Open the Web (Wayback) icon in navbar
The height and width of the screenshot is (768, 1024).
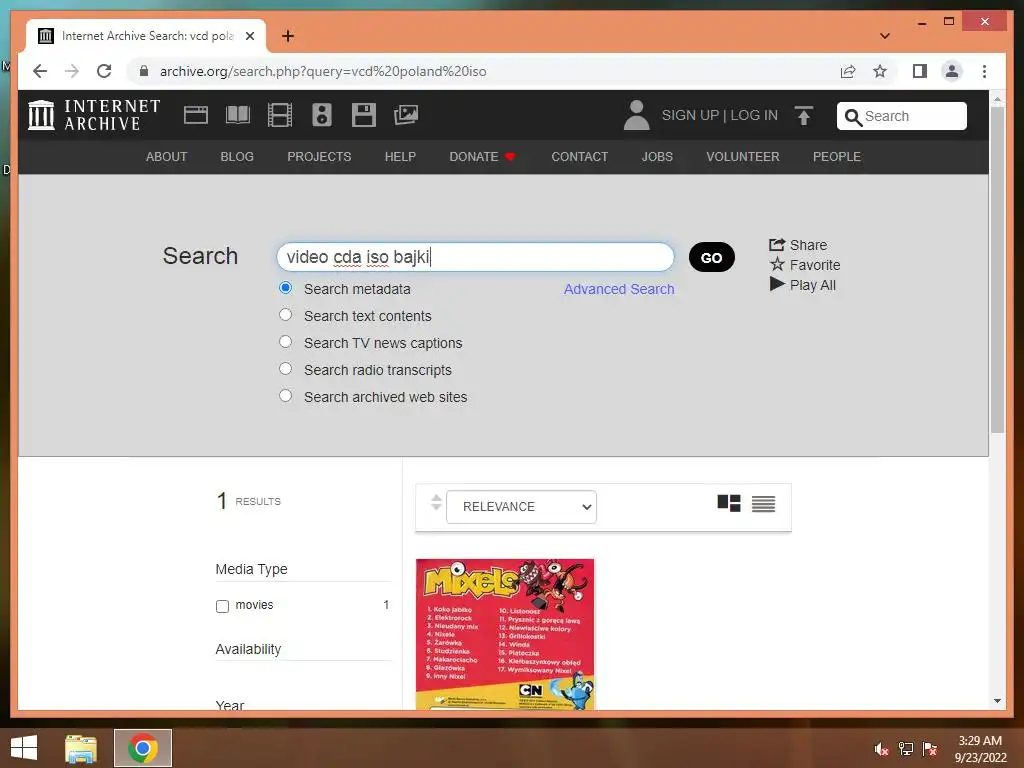pyautogui.click(x=196, y=115)
